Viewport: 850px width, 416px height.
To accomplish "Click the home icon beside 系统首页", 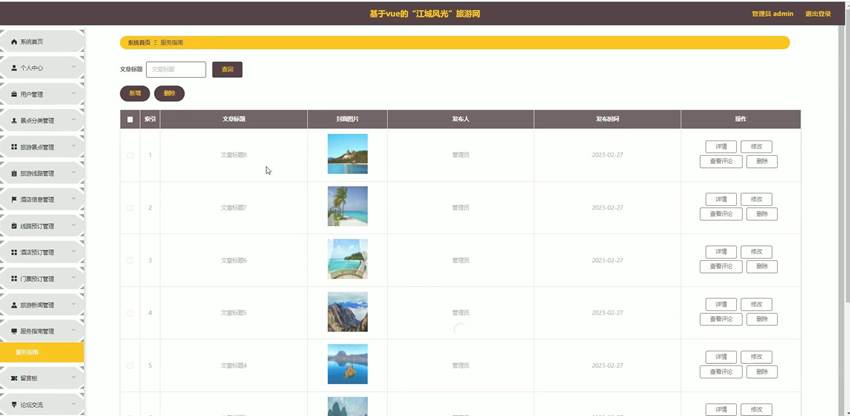I will pos(14,42).
